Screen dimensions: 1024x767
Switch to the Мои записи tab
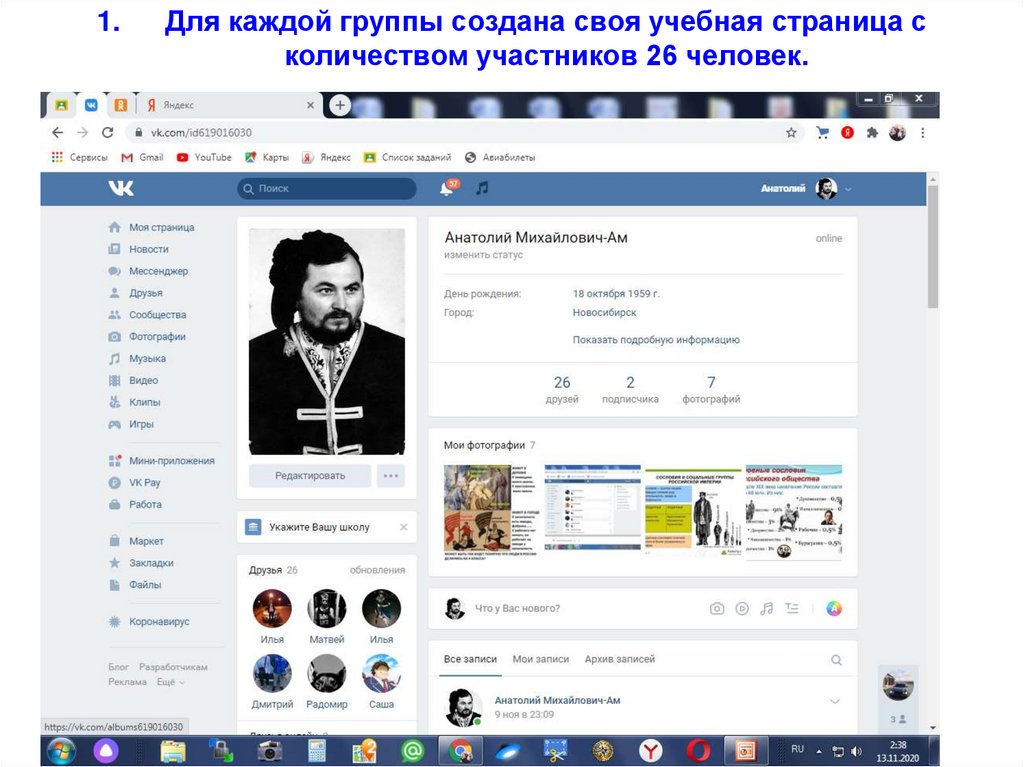click(x=540, y=659)
